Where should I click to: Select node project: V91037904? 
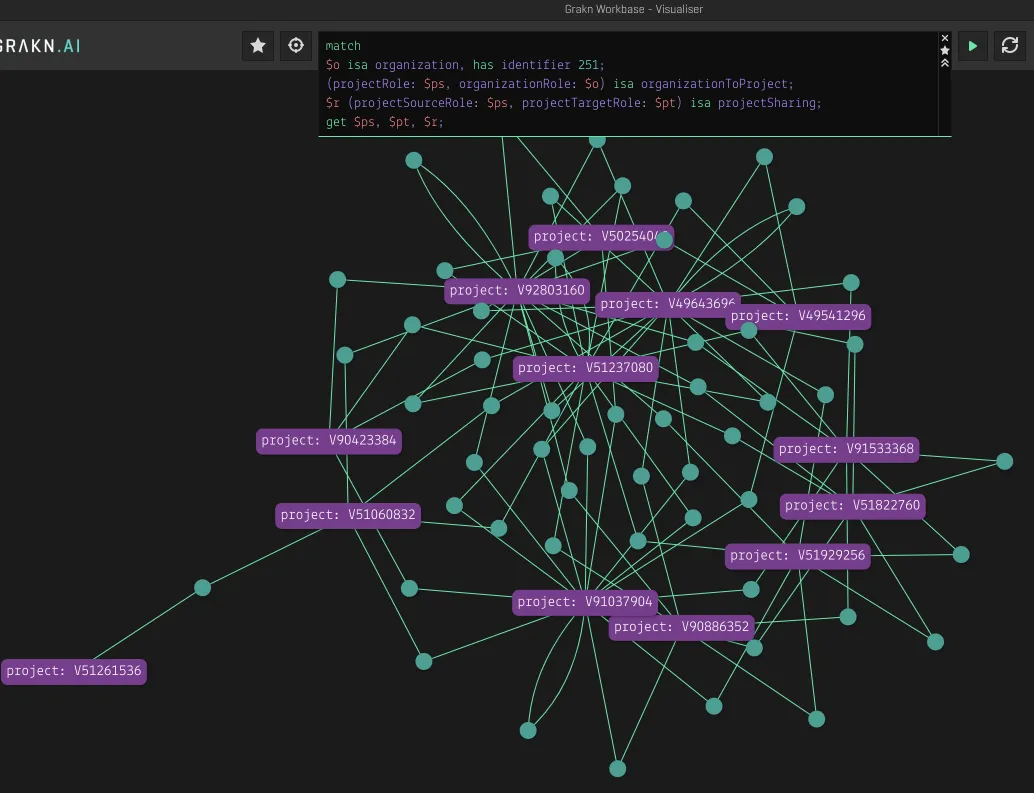tap(585, 602)
